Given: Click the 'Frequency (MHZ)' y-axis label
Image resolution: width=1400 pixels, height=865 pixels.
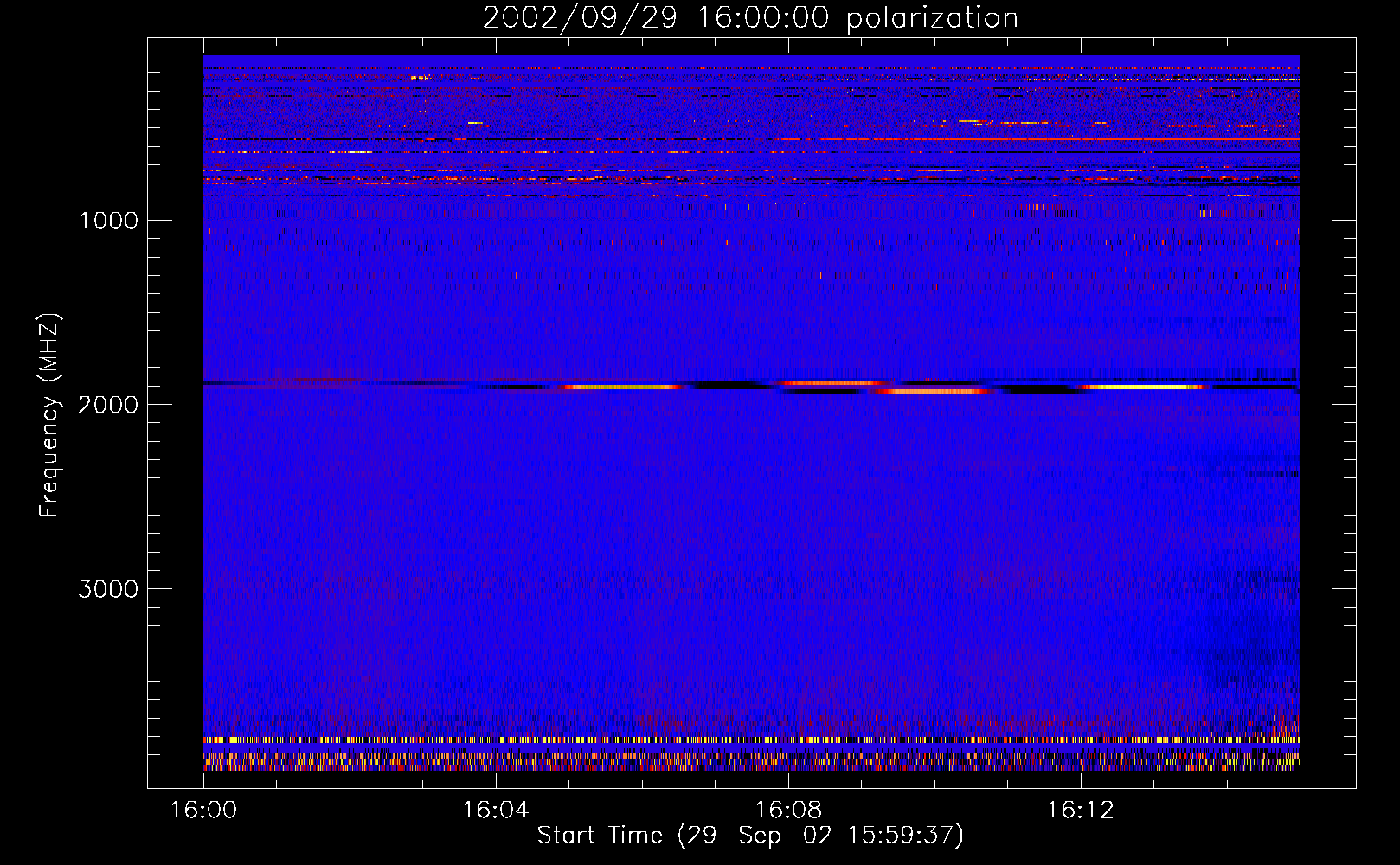Looking at the screenshot, I should [x=49, y=415].
